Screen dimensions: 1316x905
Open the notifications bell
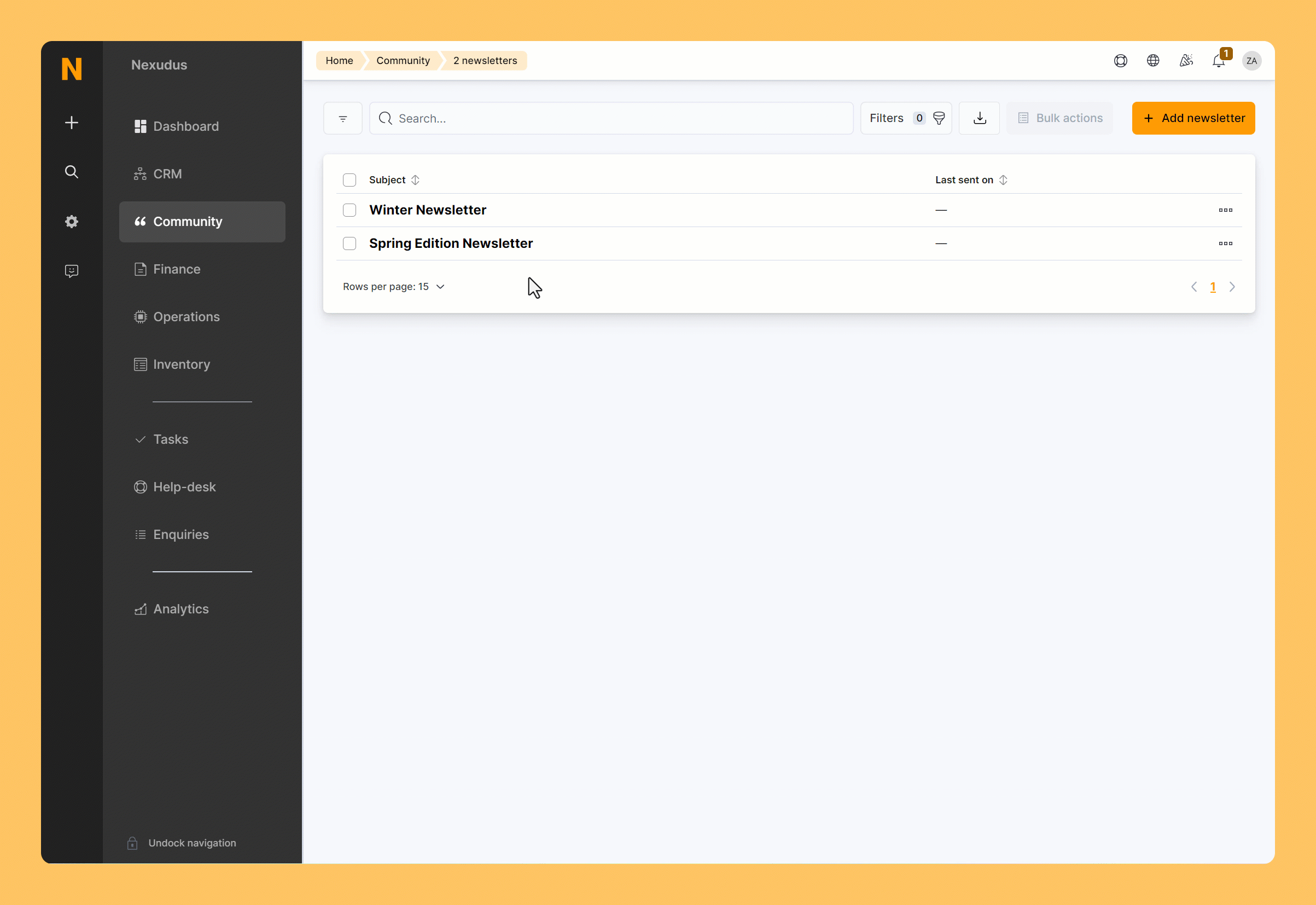pos(1218,61)
